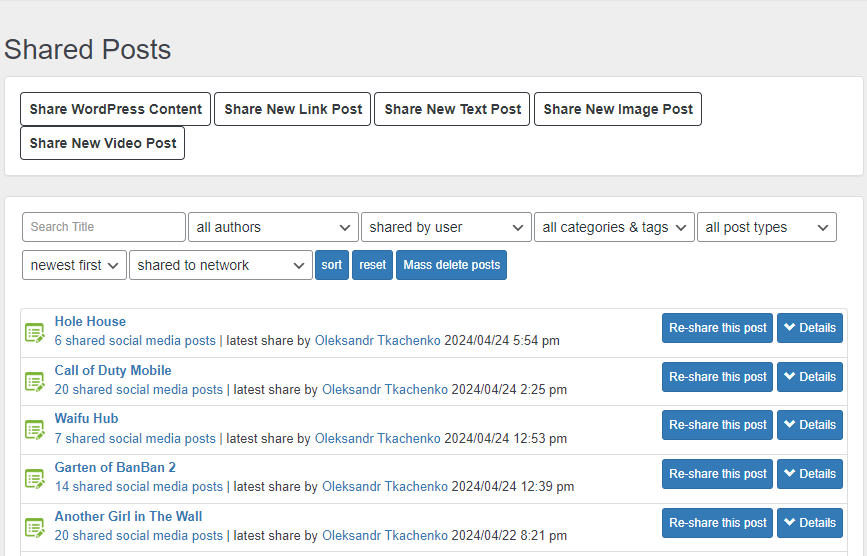Open the shared to network dropdown
867x556 pixels.
(x=220, y=265)
